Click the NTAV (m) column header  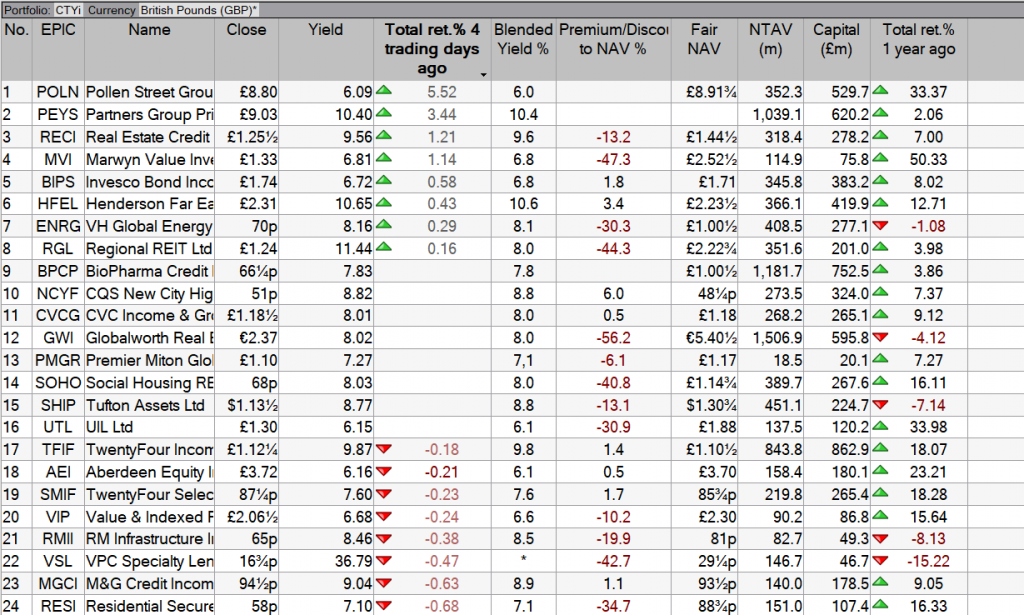(x=771, y=39)
